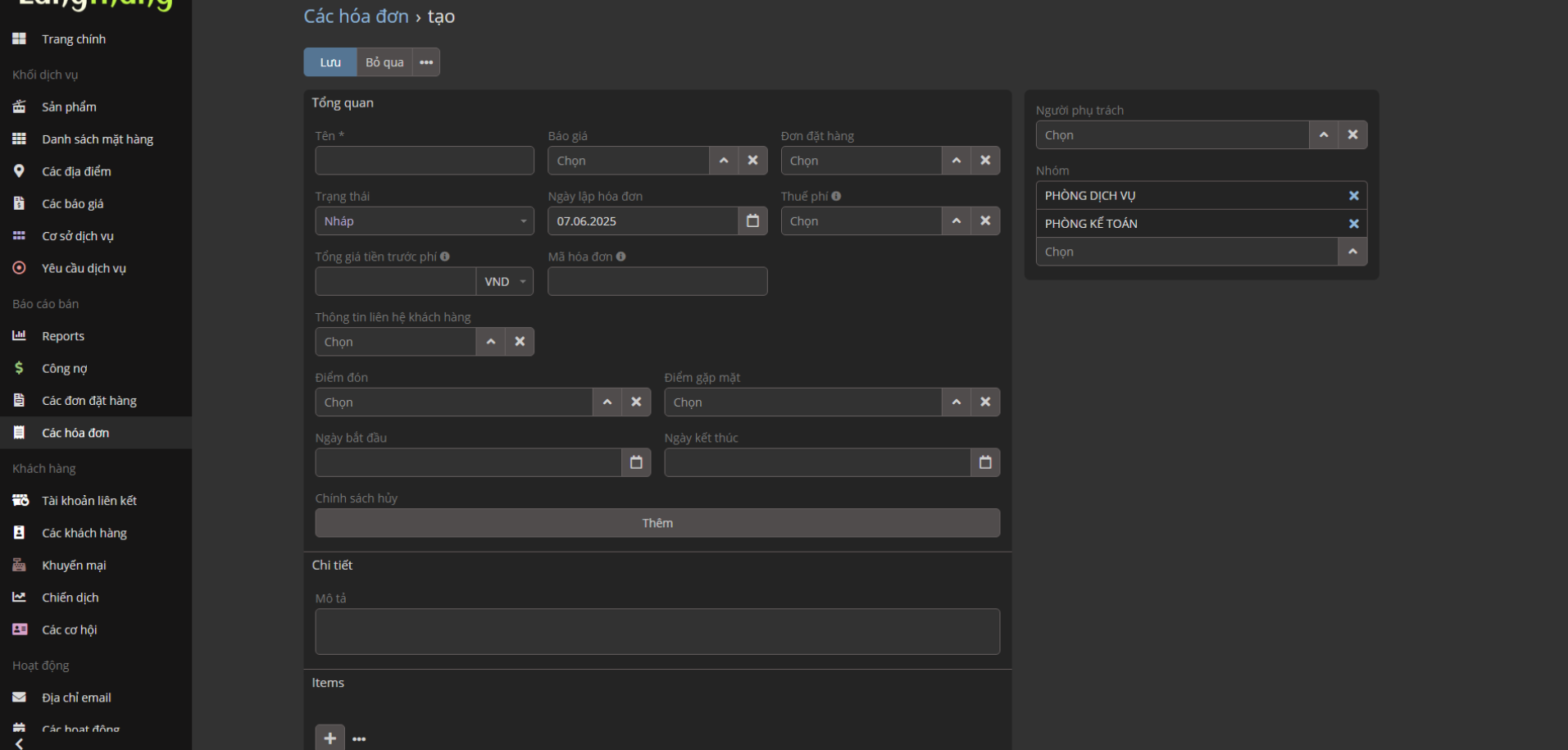1568x750 pixels.
Task: Expand the Đơn đặt hàng selector arrow
Action: (956, 161)
